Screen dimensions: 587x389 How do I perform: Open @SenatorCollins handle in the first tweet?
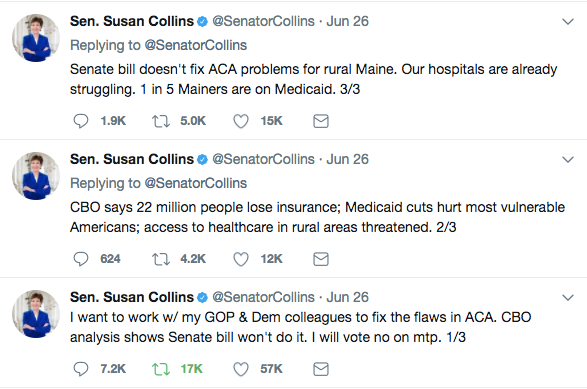(x=263, y=21)
